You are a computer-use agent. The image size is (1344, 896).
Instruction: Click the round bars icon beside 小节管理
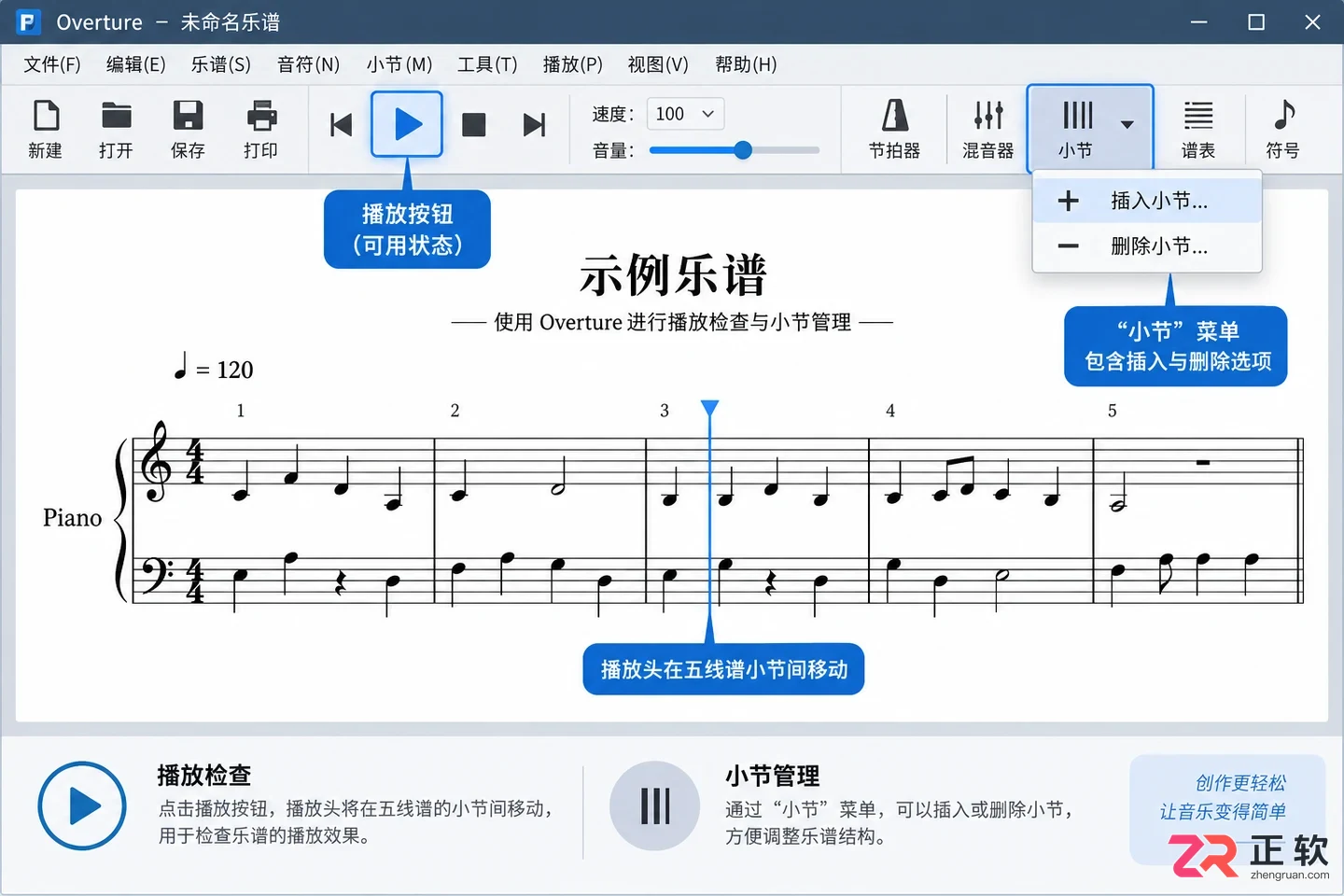pos(655,806)
